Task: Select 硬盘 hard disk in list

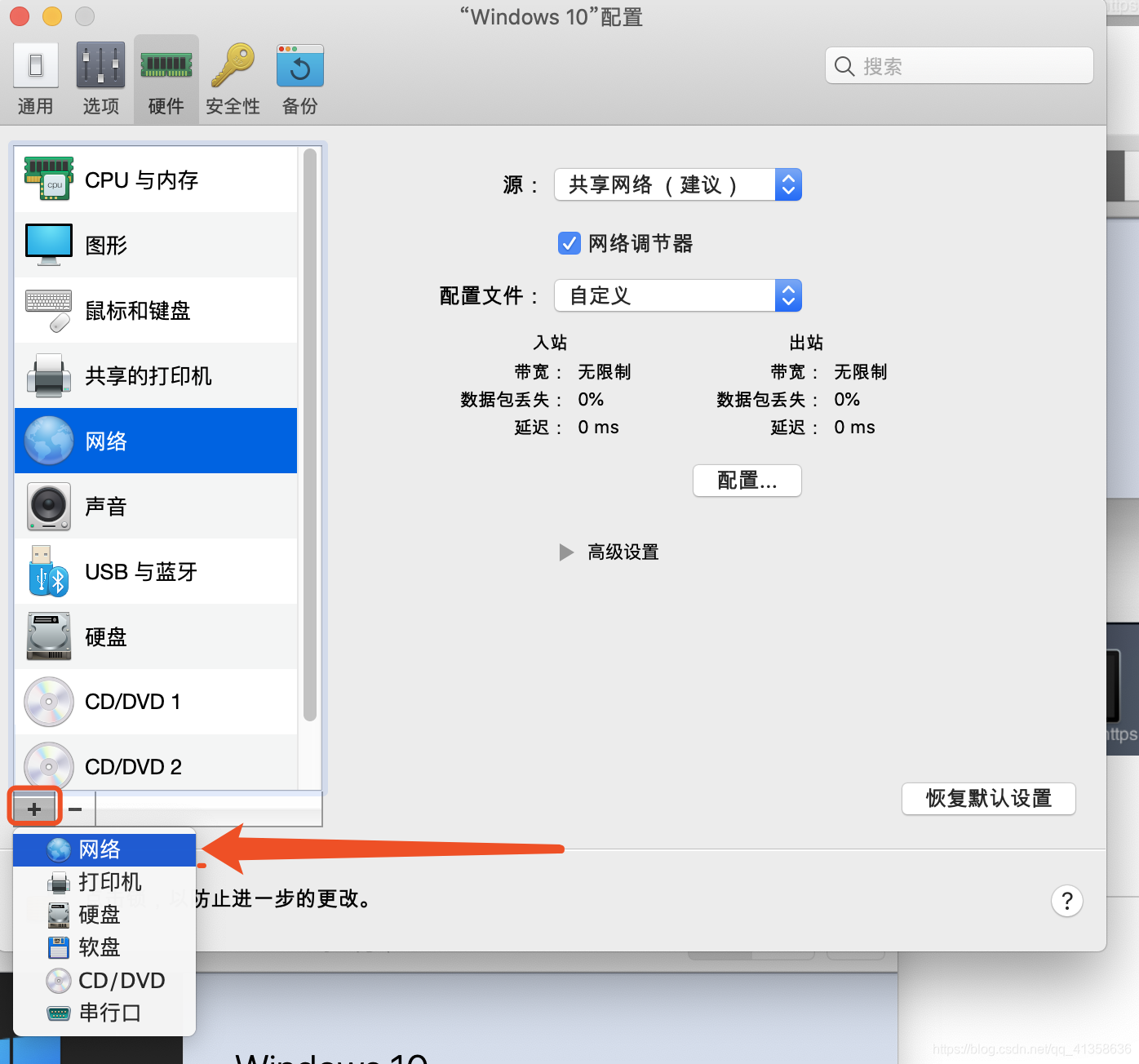Action: pyautogui.click(x=156, y=636)
